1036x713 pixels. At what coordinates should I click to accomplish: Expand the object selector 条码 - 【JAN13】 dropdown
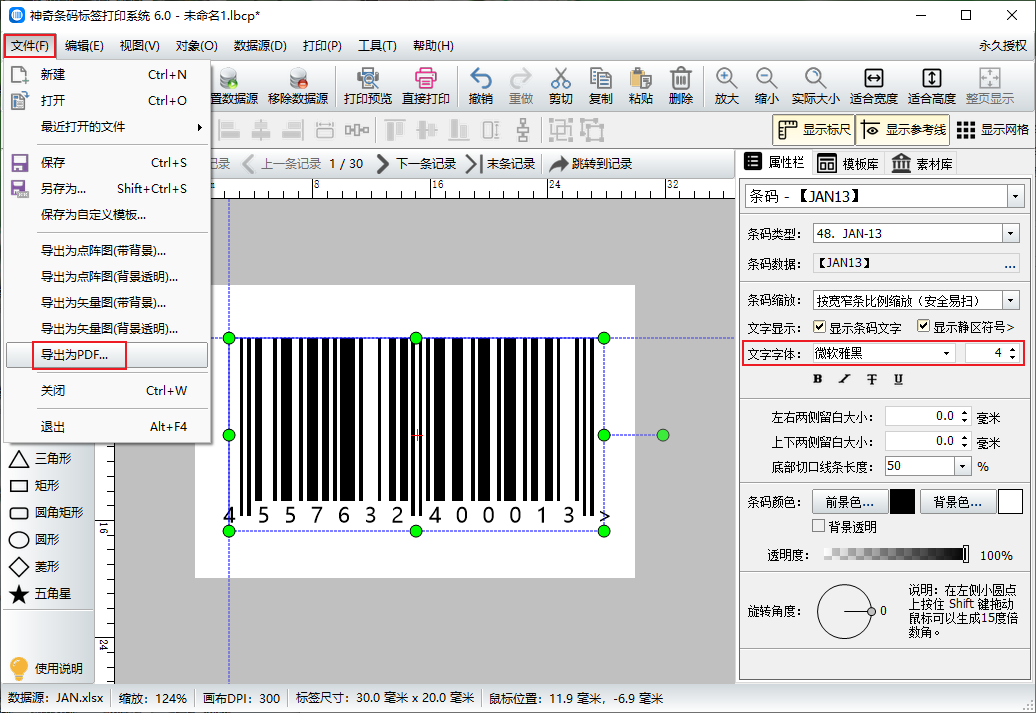(1015, 196)
